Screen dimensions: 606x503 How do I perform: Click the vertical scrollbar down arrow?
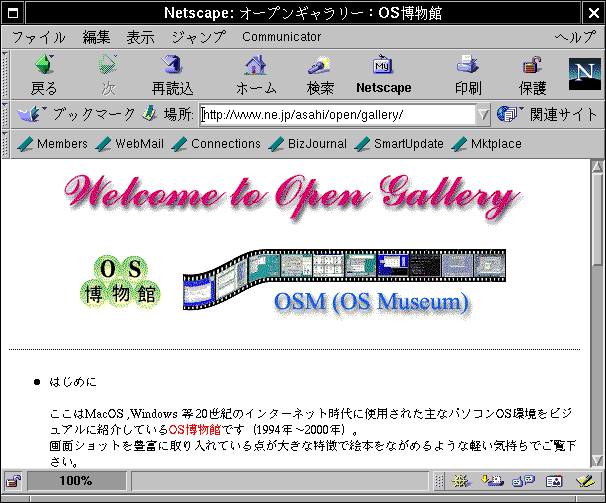pos(597,460)
